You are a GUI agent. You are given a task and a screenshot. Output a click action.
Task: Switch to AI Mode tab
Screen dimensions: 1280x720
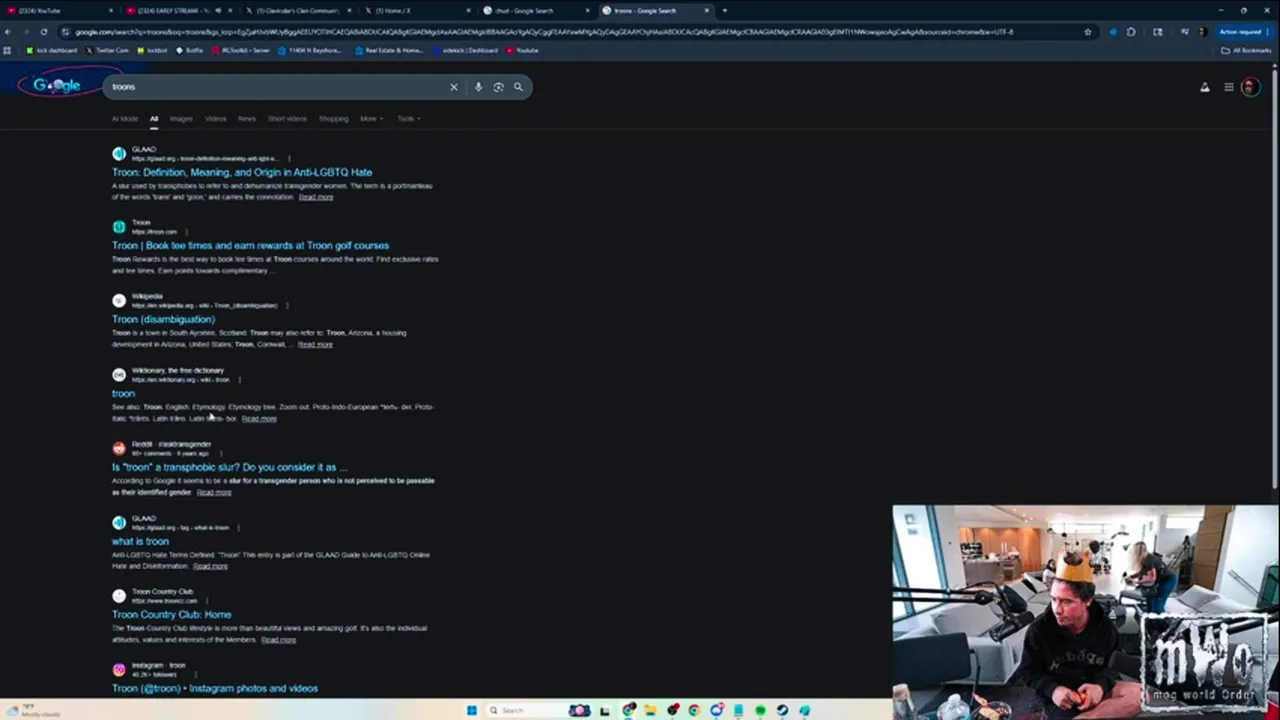click(x=125, y=119)
